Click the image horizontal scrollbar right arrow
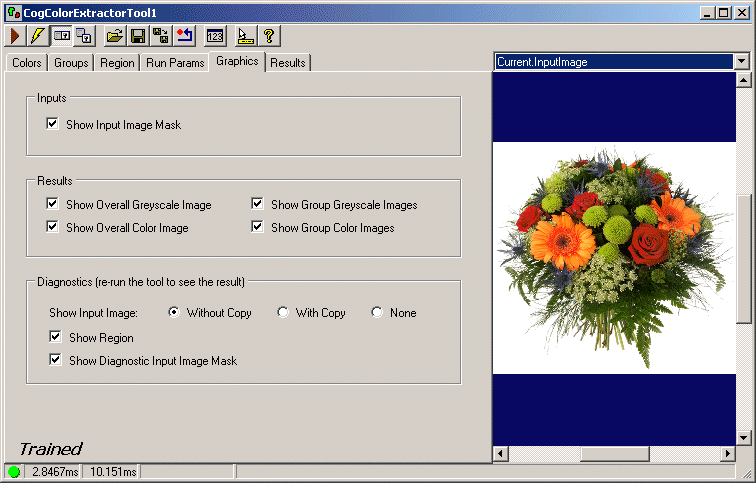 [x=727, y=454]
